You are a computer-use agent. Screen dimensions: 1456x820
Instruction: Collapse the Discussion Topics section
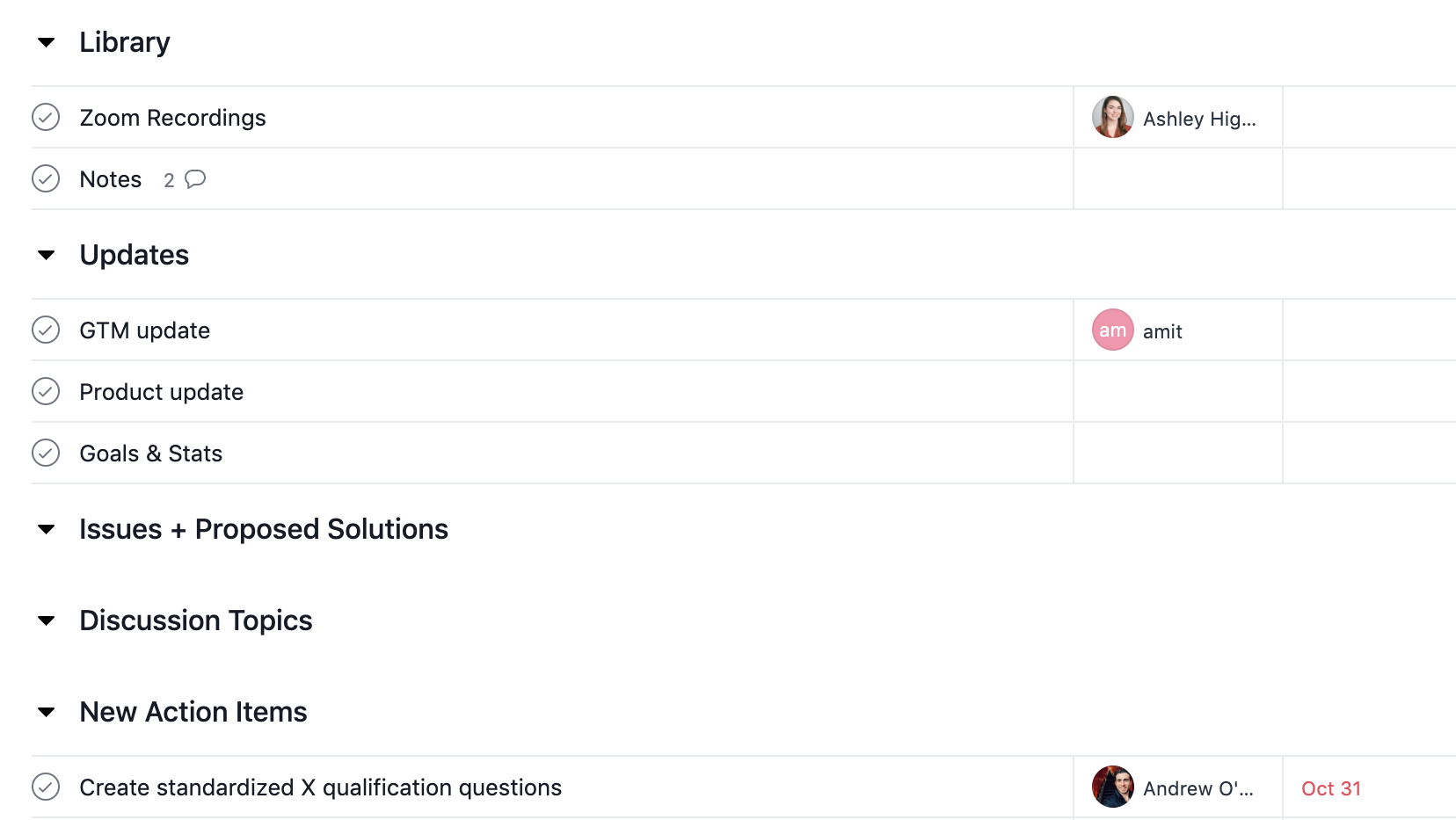[47, 620]
